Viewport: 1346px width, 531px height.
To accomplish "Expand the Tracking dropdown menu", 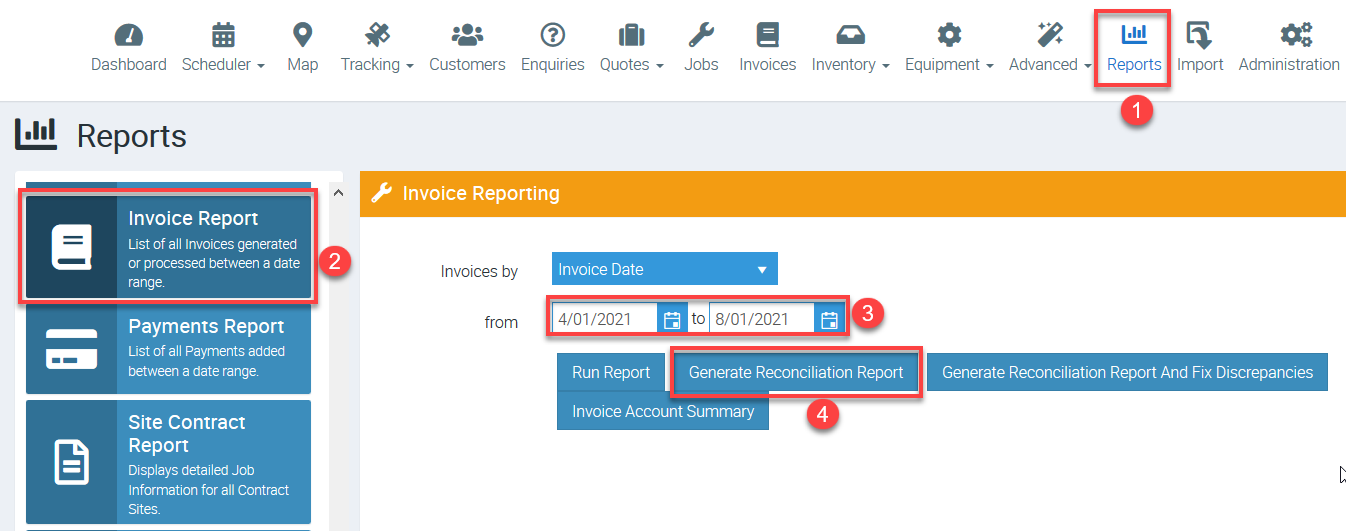I will tap(377, 64).
